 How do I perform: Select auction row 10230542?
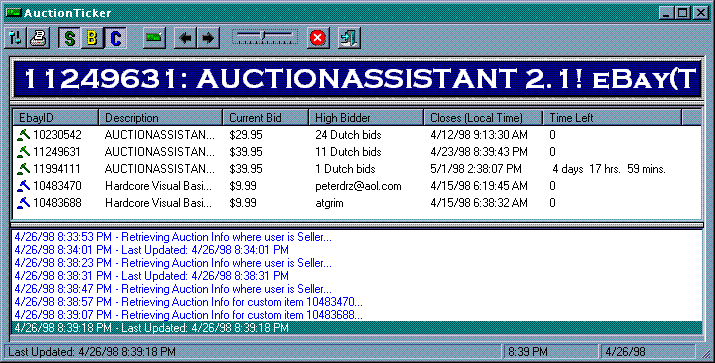[x=357, y=135]
